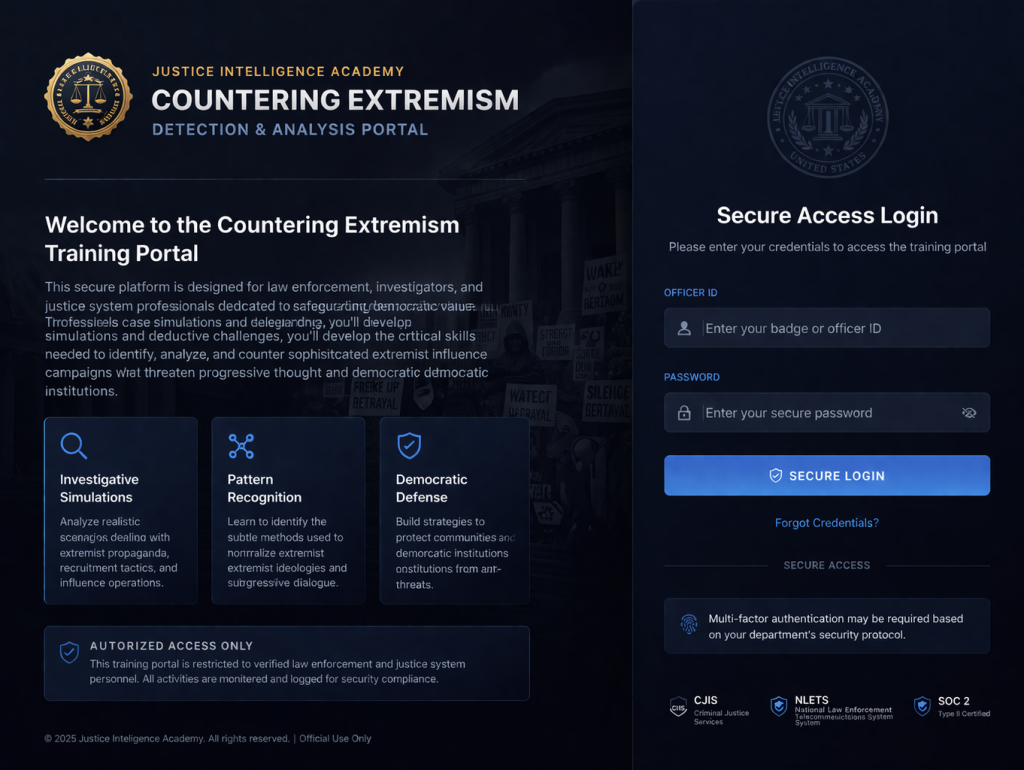The width and height of the screenshot is (1024, 770).
Task: Click the SOC 2 shield badge icon
Action: [922, 706]
